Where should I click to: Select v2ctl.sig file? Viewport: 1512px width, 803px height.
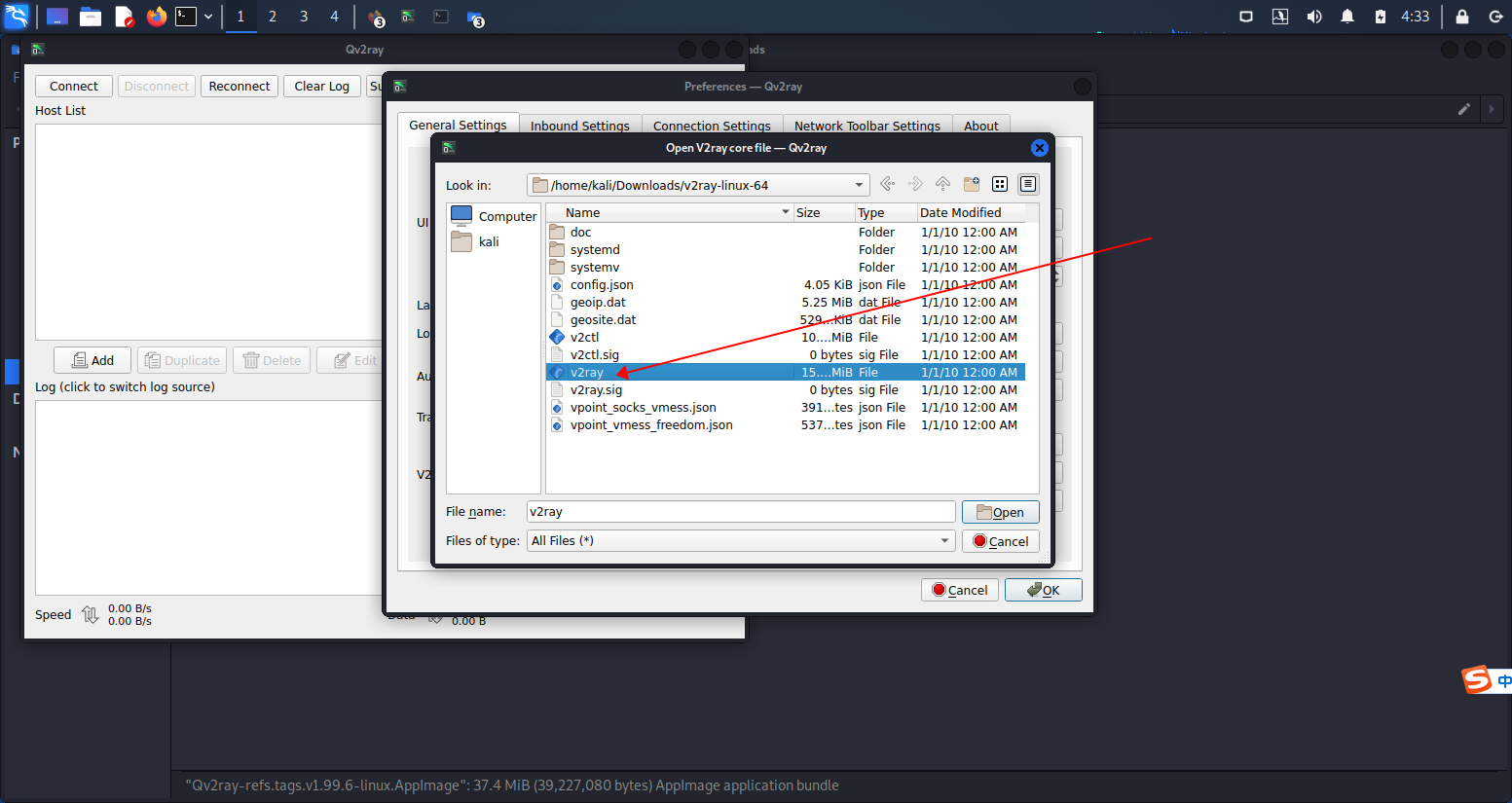(594, 354)
